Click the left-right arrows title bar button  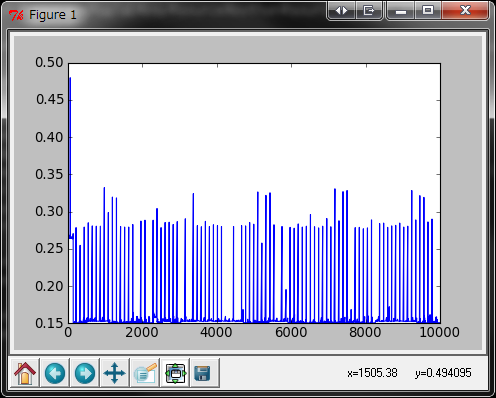click(x=341, y=11)
